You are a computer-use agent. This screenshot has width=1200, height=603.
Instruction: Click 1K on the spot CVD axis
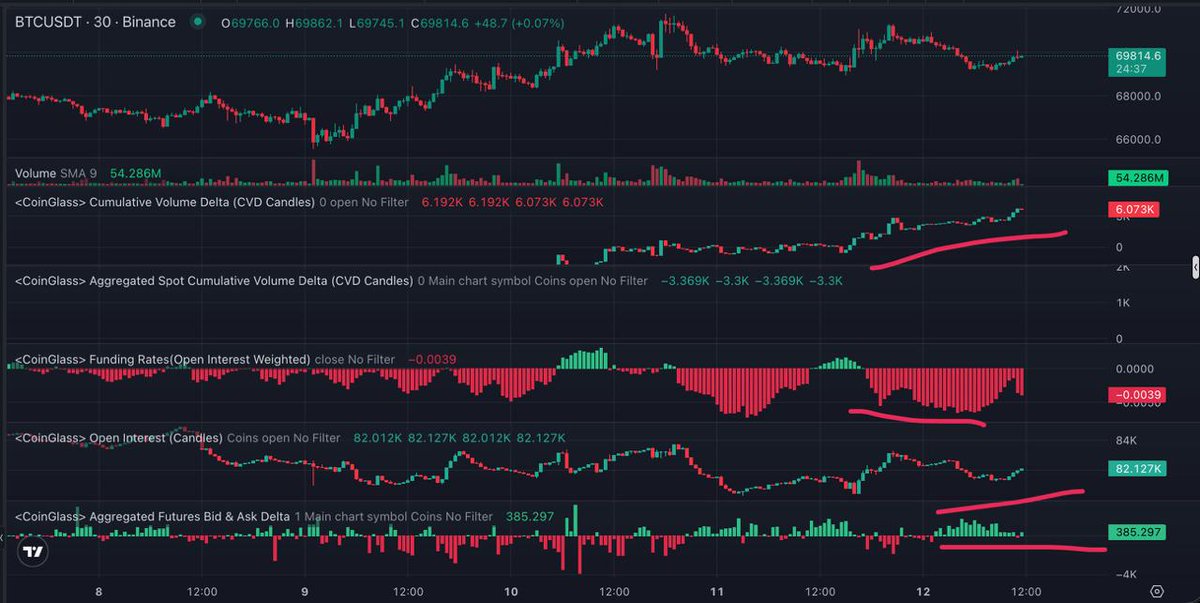pyautogui.click(x=1122, y=302)
